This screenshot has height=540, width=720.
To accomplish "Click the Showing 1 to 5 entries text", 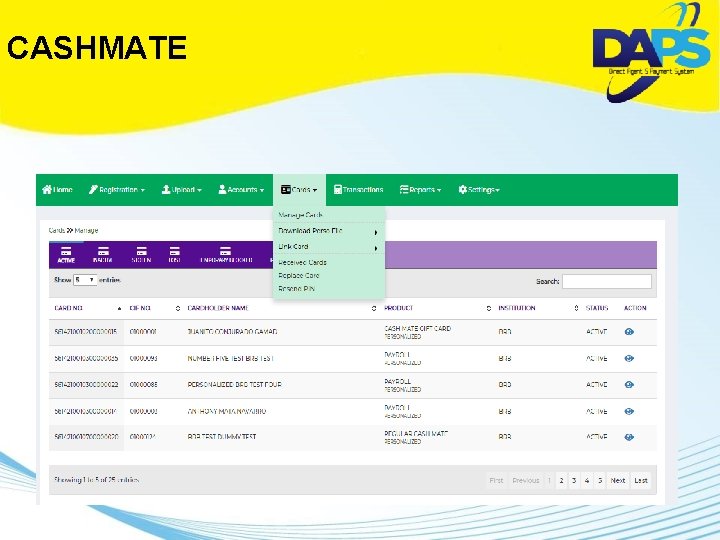I will coord(96,480).
